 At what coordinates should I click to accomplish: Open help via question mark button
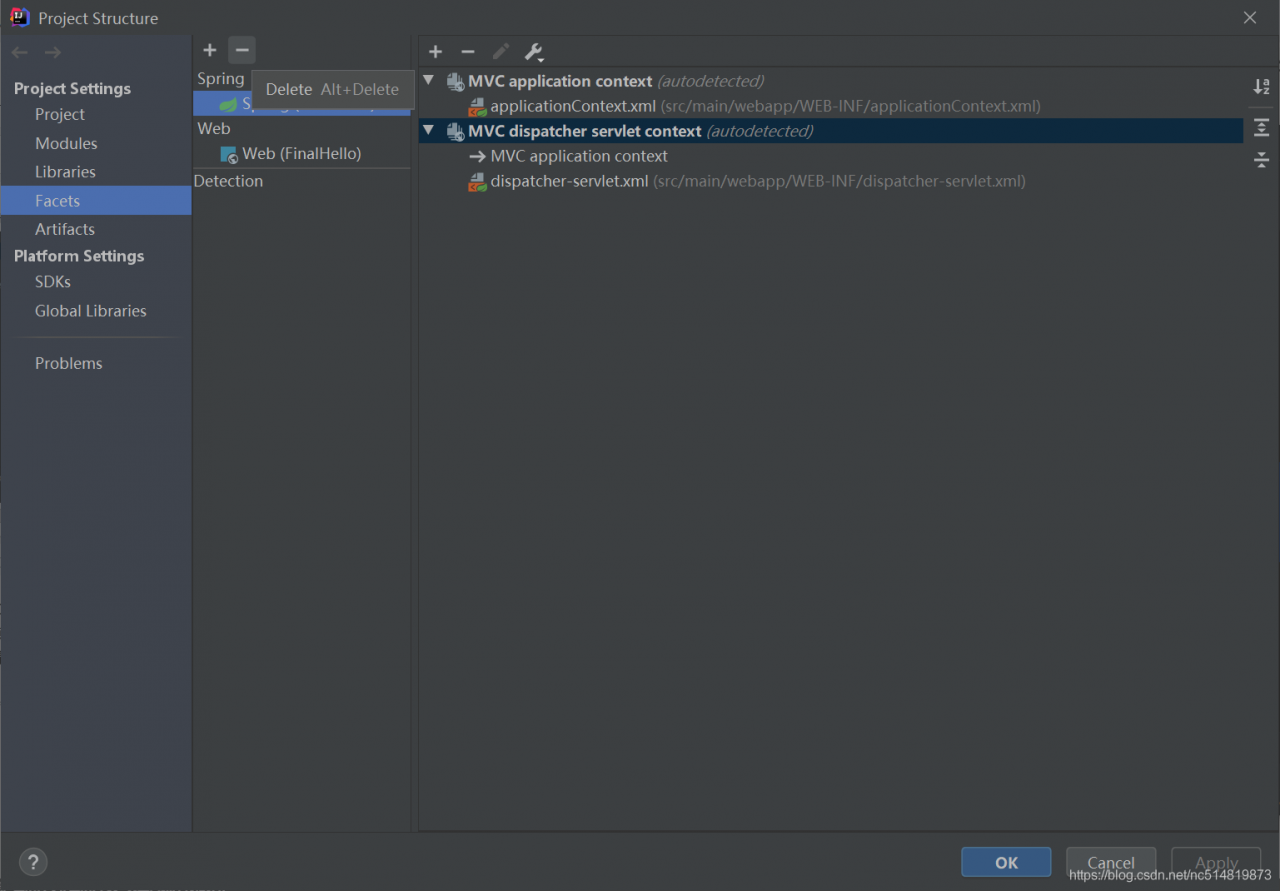[33, 861]
